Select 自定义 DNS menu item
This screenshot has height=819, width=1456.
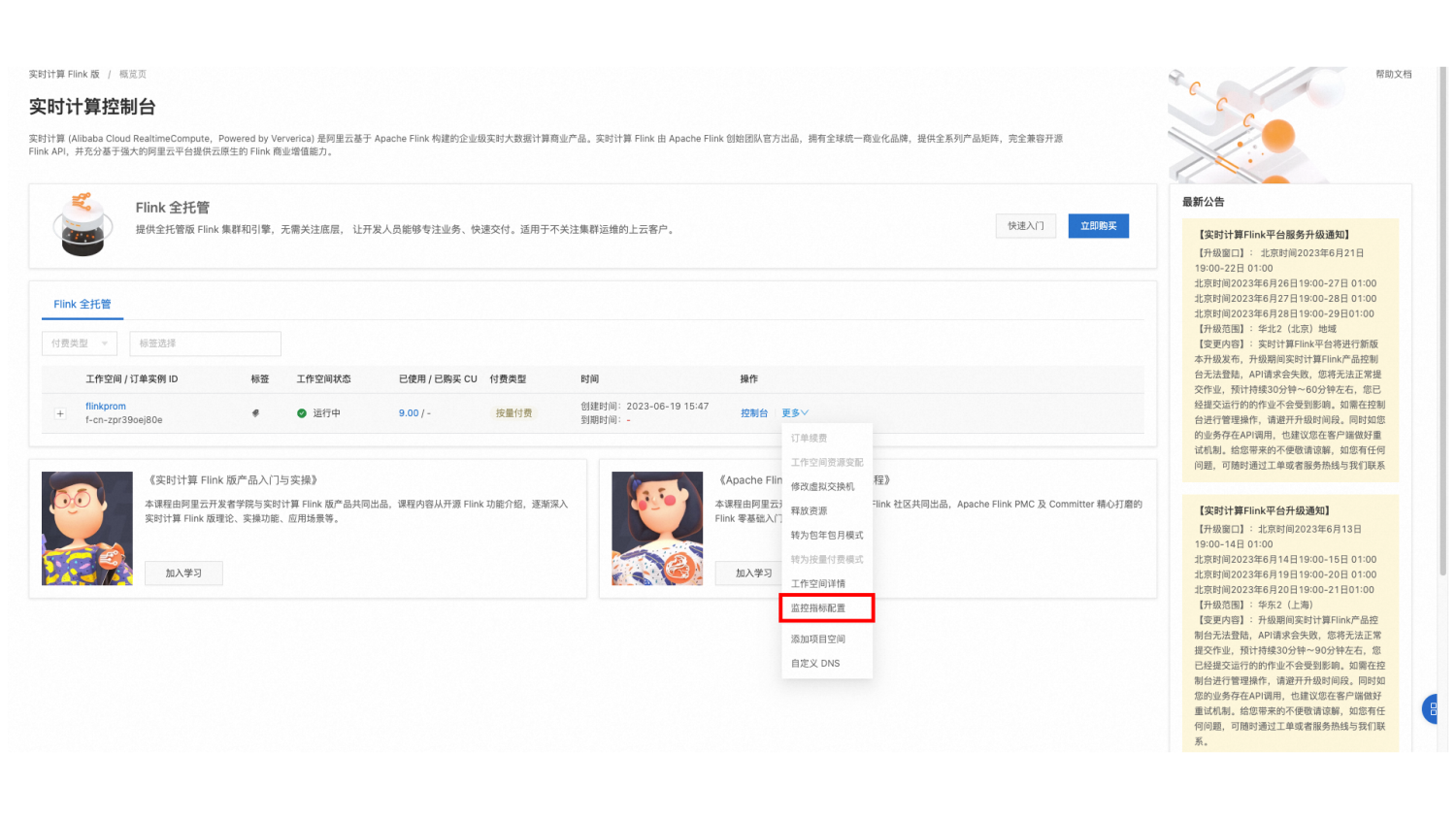815,664
